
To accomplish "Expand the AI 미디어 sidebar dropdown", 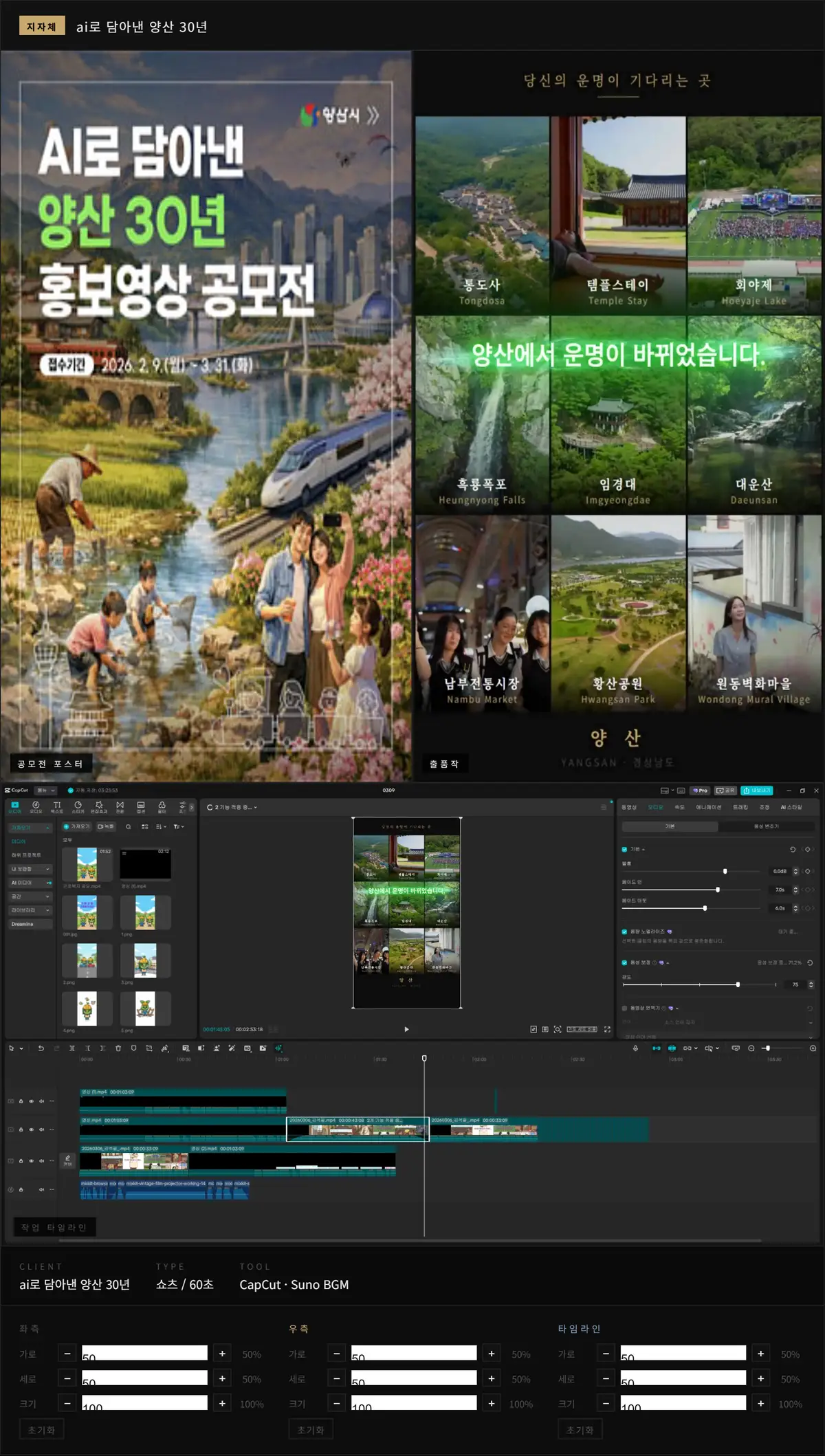I will click(30, 883).
